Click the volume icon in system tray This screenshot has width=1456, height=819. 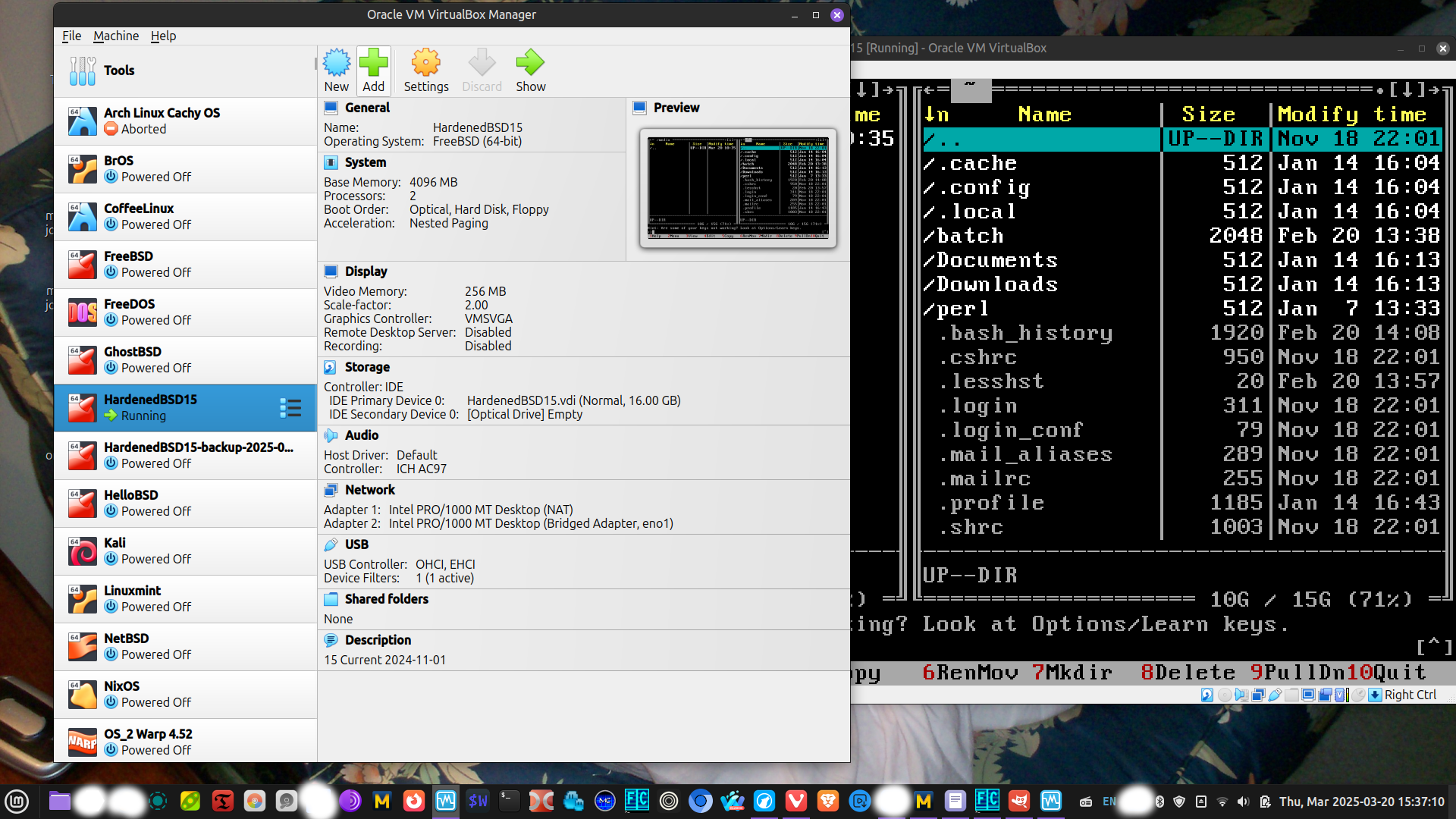click(x=1242, y=802)
